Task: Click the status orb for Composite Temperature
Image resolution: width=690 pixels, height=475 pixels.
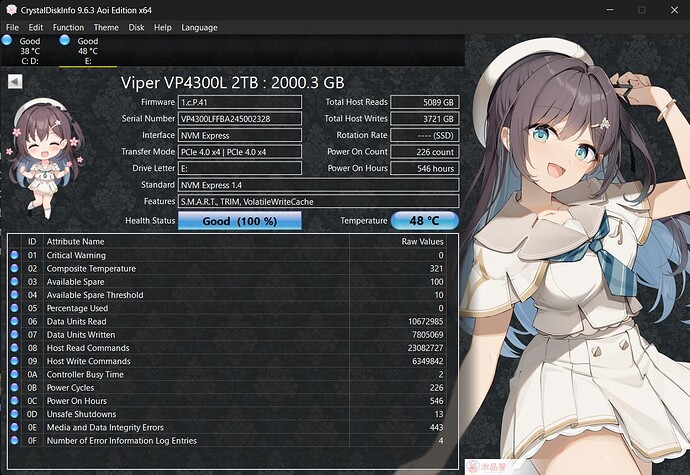Action: (15, 268)
